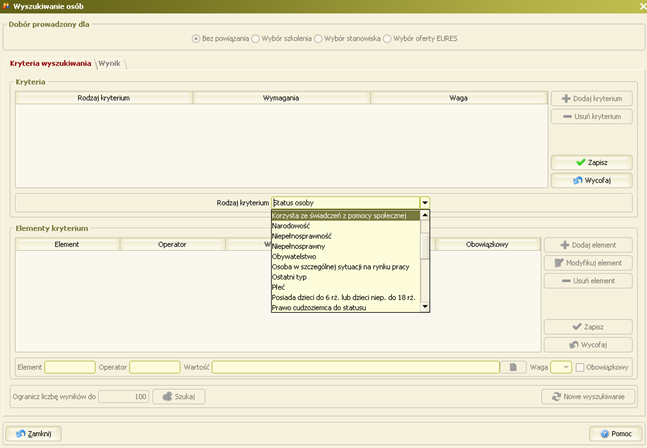Click Wycofaj in the Elementy kryterium section

point(588,345)
